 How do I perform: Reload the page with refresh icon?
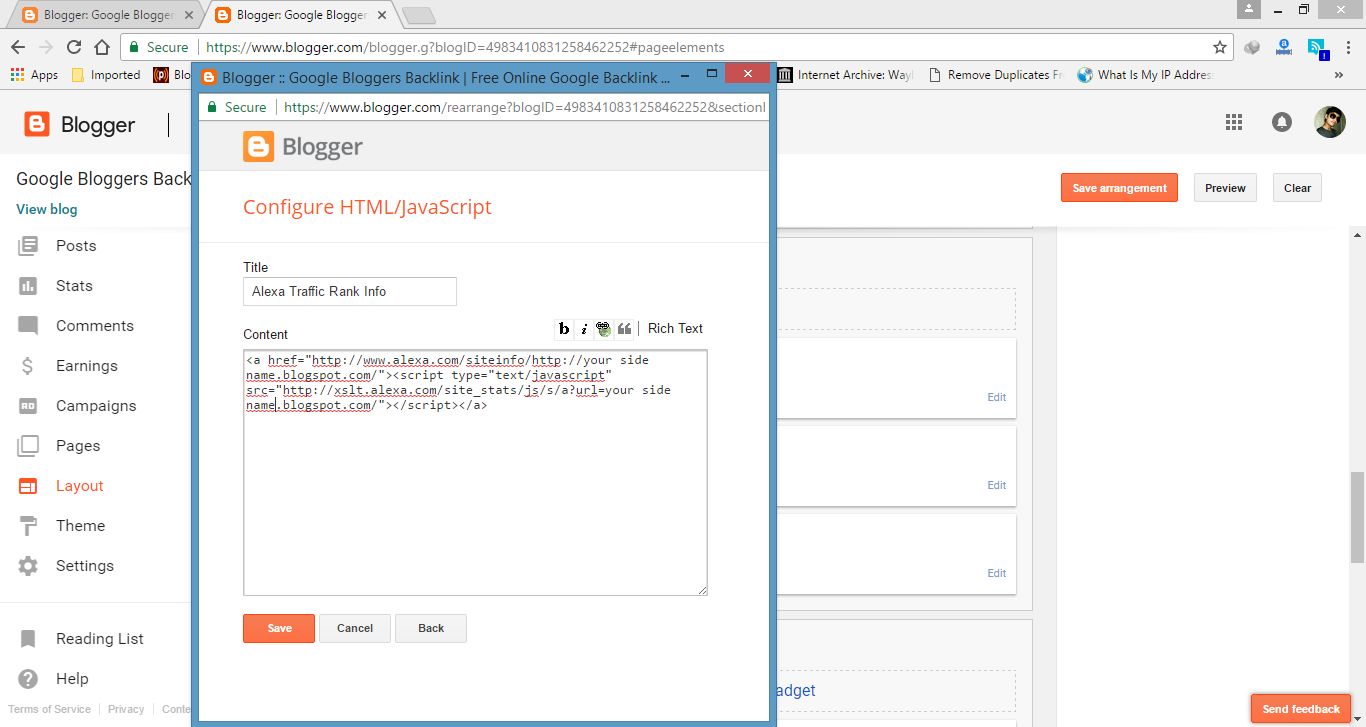[73, 47]
